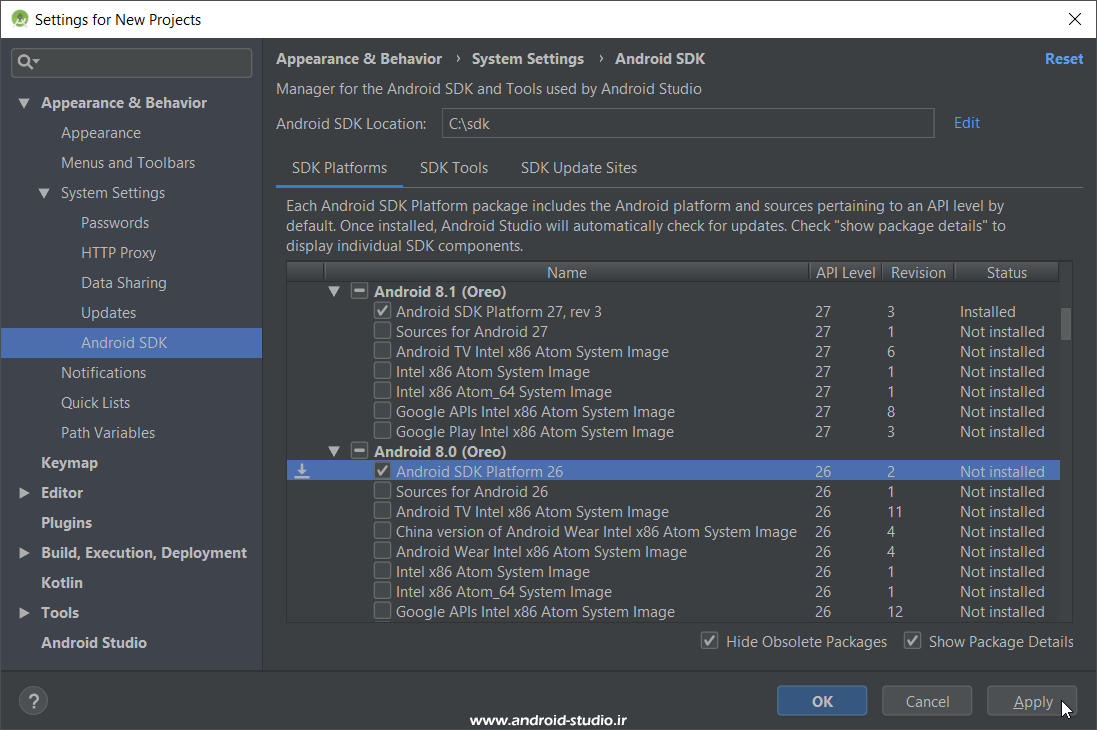Image resolution: width=1097 pixels, height=730 pixels.
Task: Open Android Studio settings entry
Action: click(x=94, y=643)
